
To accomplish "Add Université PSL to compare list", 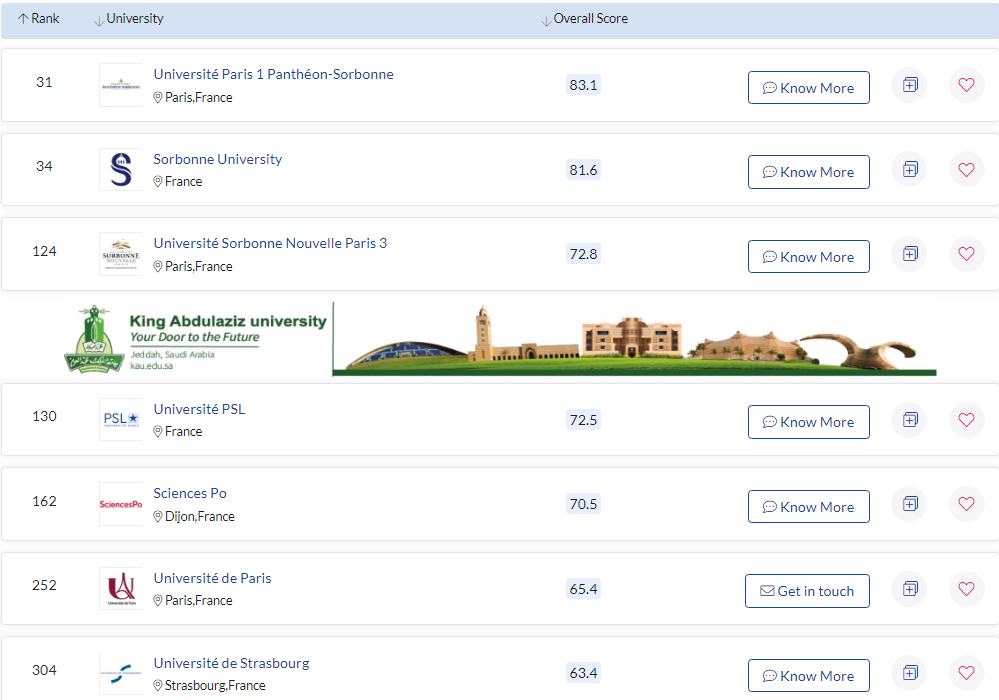I will (x=910, y=420).
